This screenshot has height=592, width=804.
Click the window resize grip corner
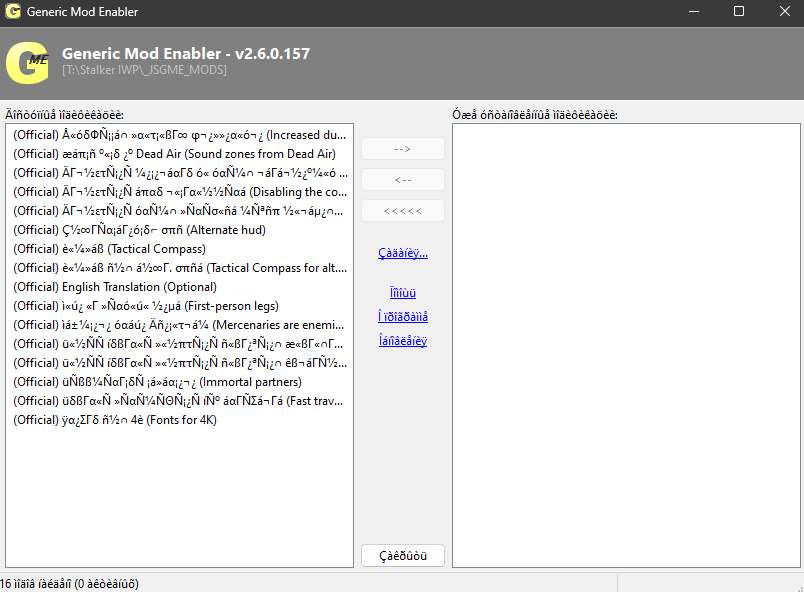point(799,588)
